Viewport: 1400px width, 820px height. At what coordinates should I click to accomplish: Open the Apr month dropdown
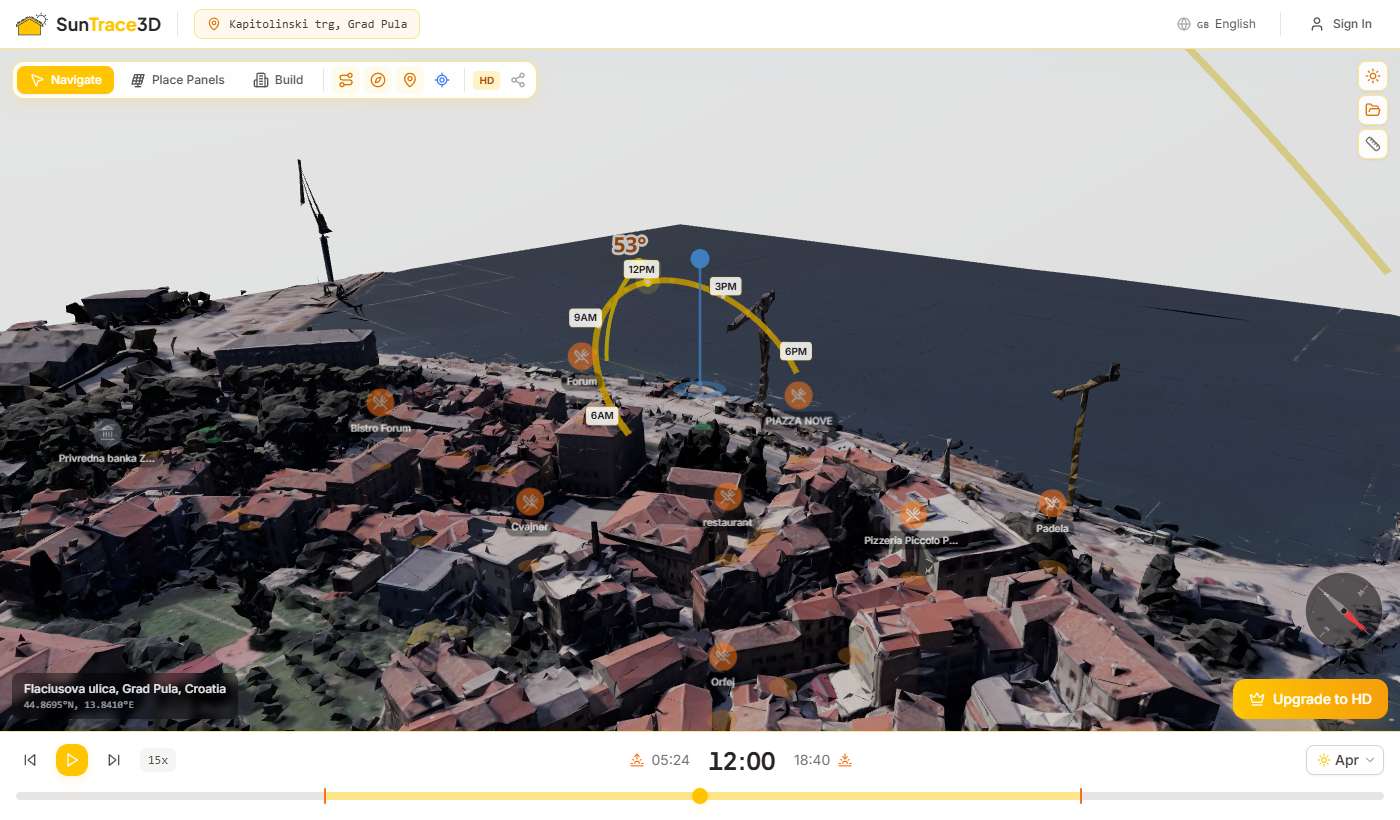[x=1344, y=760]
